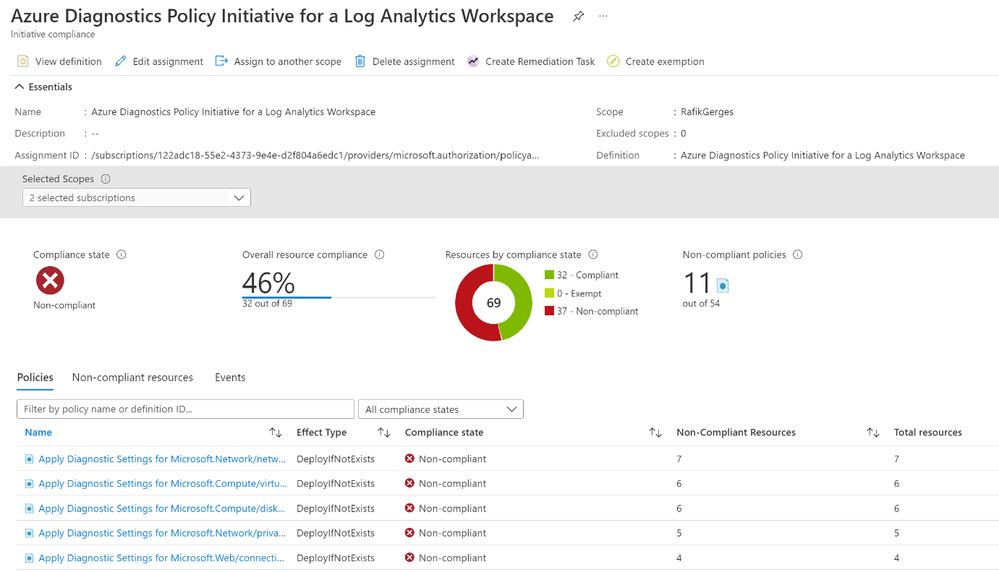Show info for Non-compliant policies

click(x=798, y=254)
